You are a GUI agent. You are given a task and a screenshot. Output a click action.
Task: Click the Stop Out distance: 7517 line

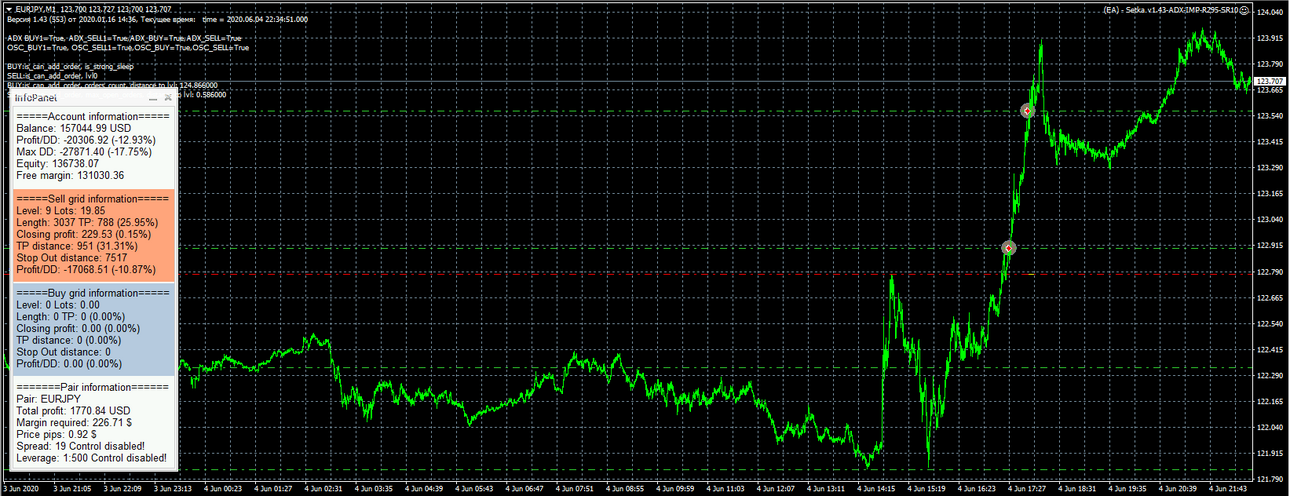click(71, 258)
